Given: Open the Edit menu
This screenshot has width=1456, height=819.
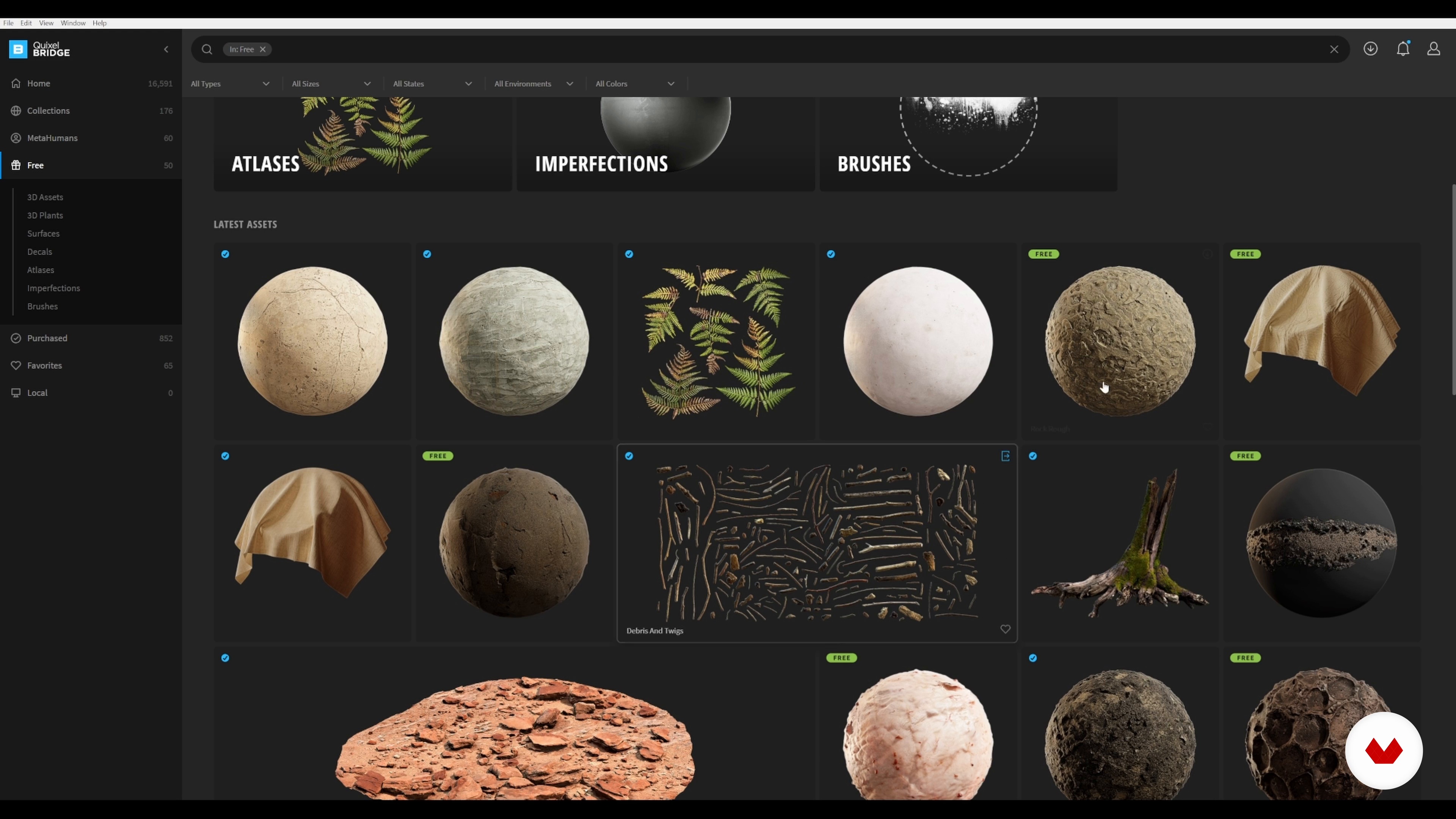Looking at the screenshot, I should click(26, 23).
